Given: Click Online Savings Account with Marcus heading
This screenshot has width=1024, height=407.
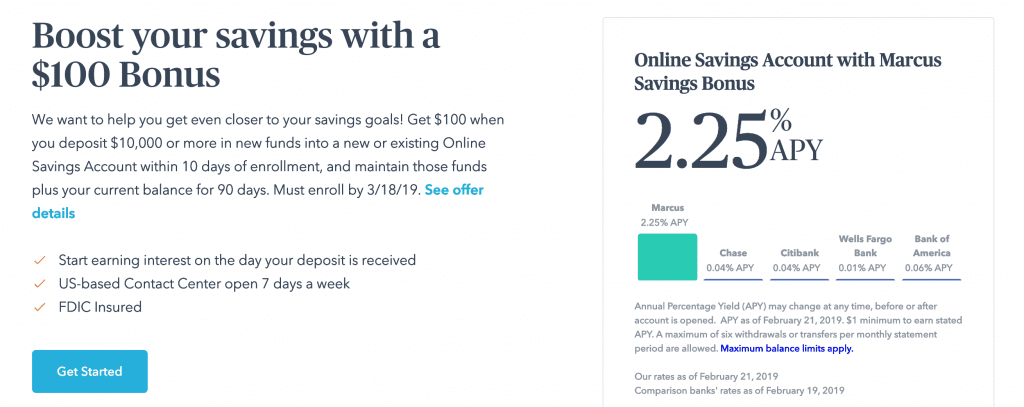Looking at the screenshot, I should coord(788,72).
